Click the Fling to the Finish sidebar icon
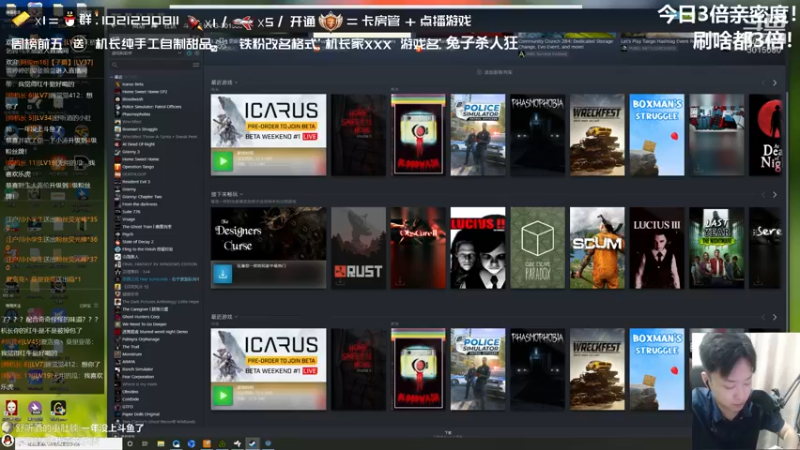The height and width of the screenshot is (450, 800). pos(118,249)
